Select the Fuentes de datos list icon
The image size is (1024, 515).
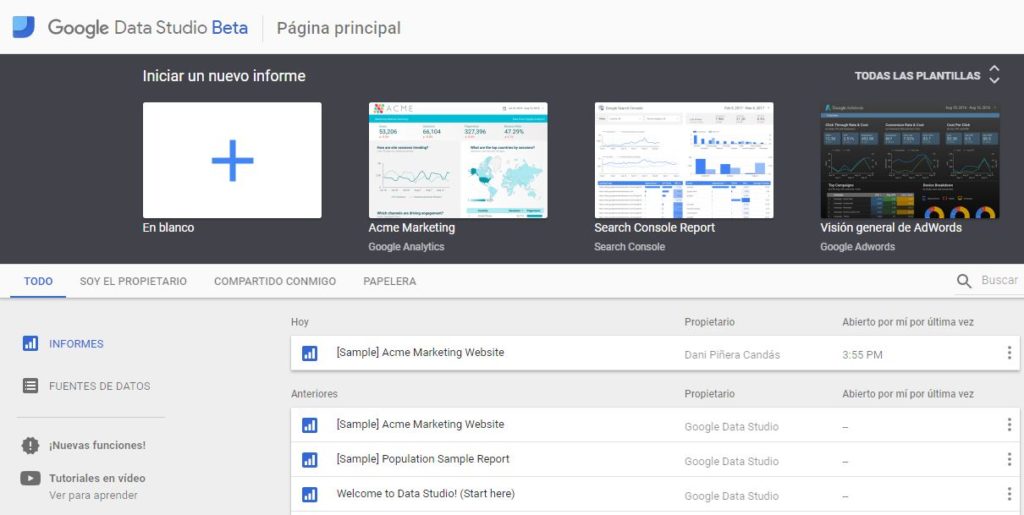coord(30,386)
